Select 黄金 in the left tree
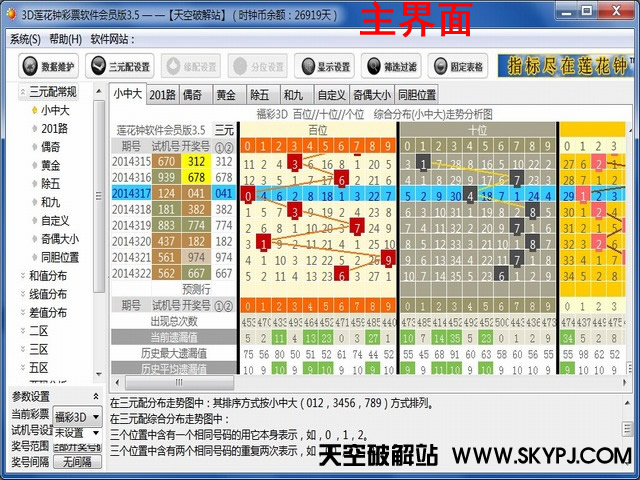The height and width of the screenshot is (480, 640). coord(50,165)
